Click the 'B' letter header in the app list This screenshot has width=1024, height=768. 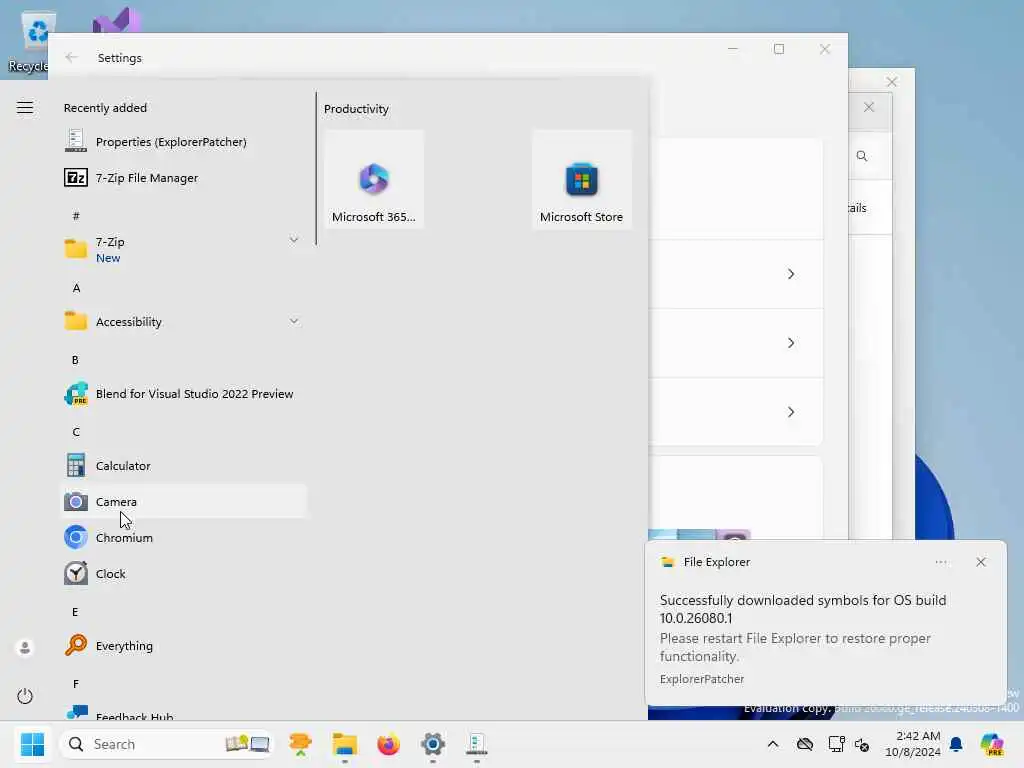click(x=76, y=360)
